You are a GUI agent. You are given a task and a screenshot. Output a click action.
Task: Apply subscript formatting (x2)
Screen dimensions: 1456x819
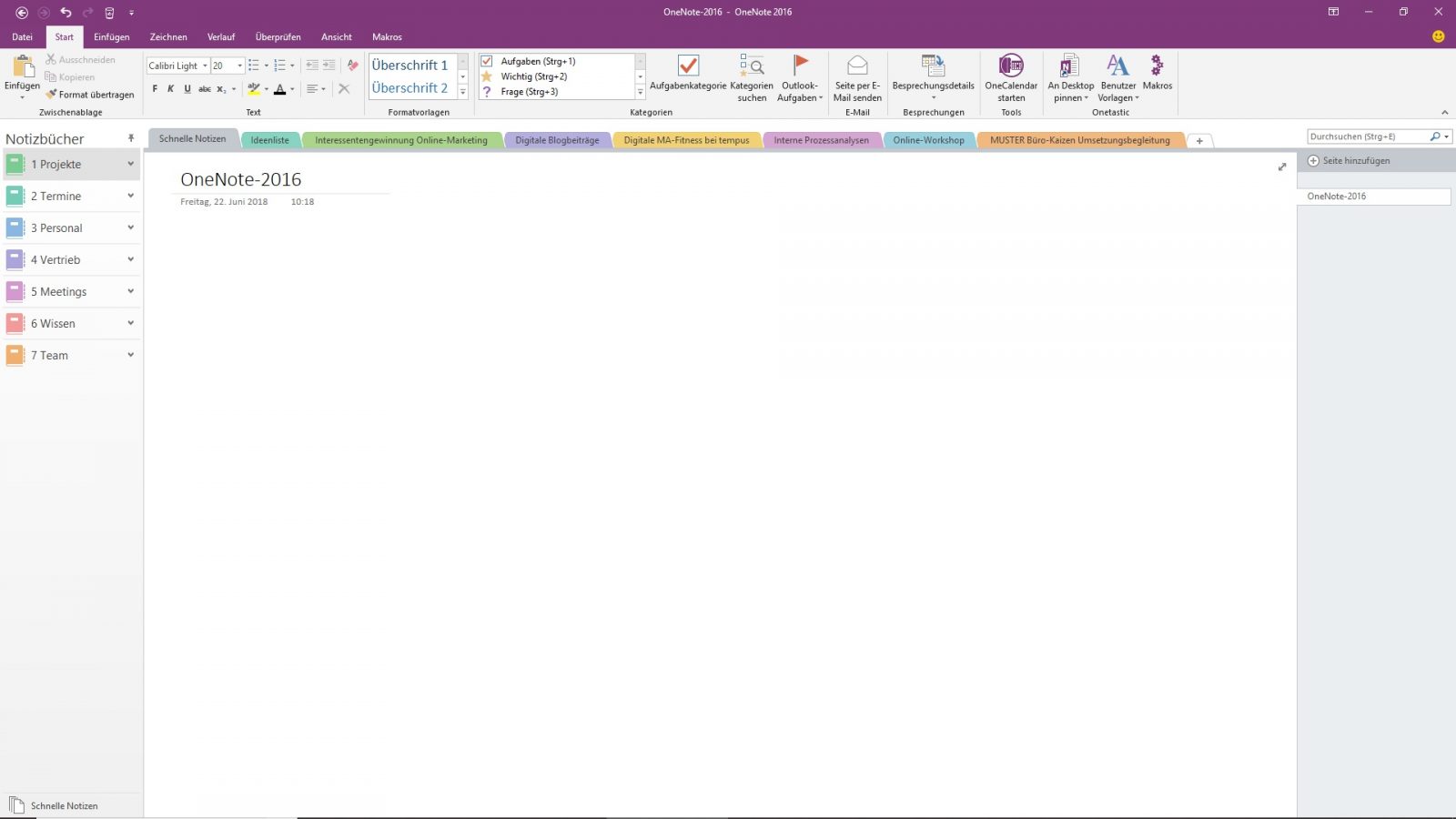[x=221, y=89]
